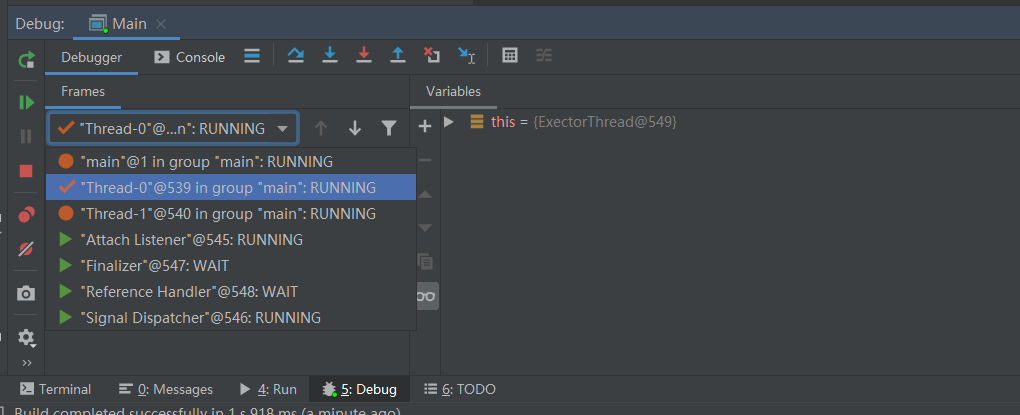Toggle Mute Breakpoints
This screenshot has height=415, width=1020.
coord(26,248)
